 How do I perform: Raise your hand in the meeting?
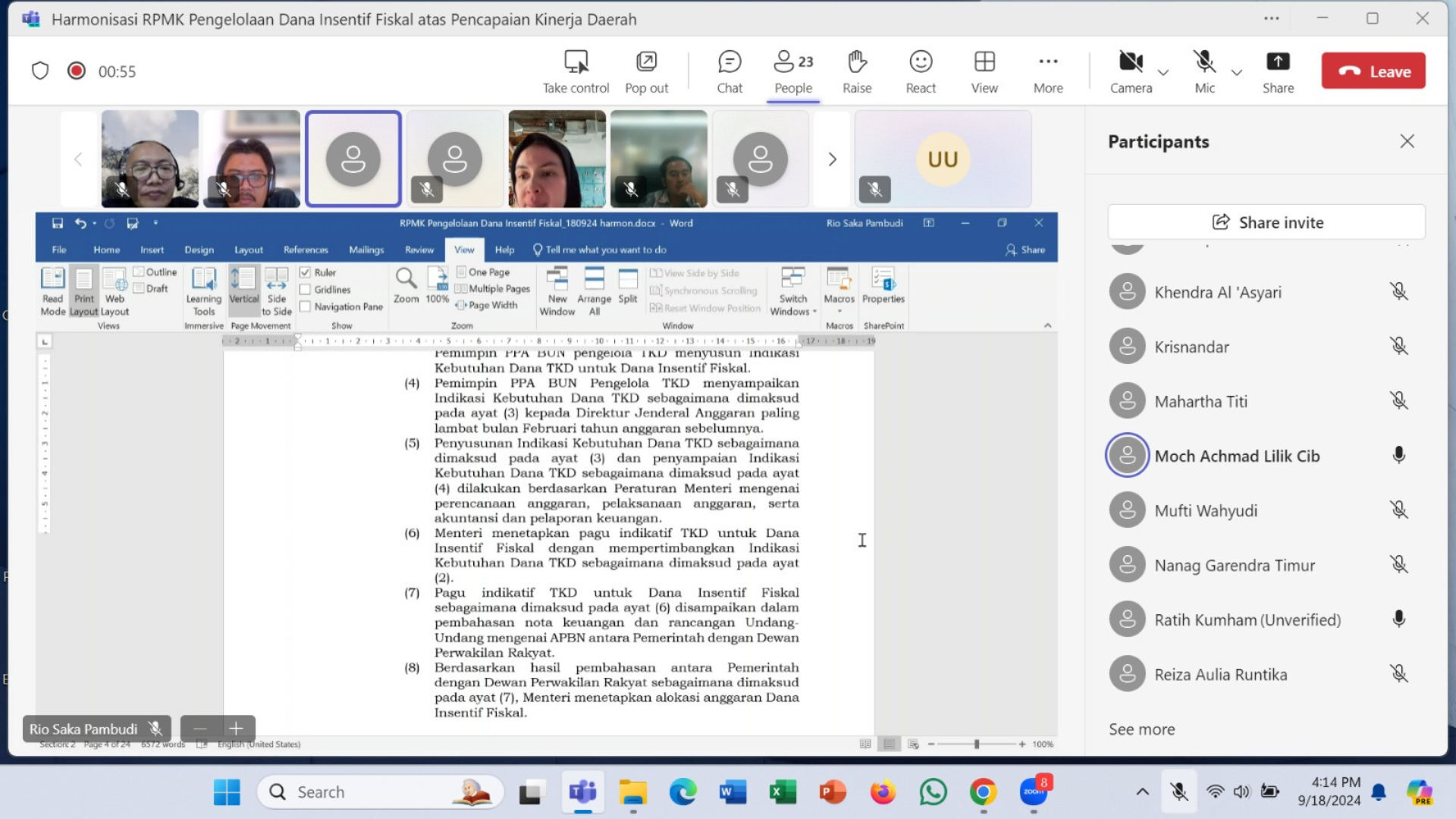pos(857,72)
